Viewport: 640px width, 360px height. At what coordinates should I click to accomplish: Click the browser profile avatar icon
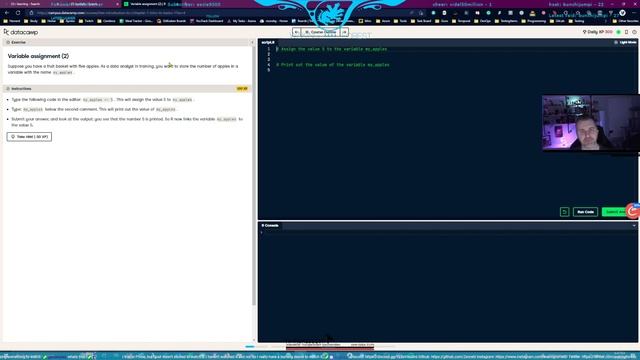coord(622,13)
